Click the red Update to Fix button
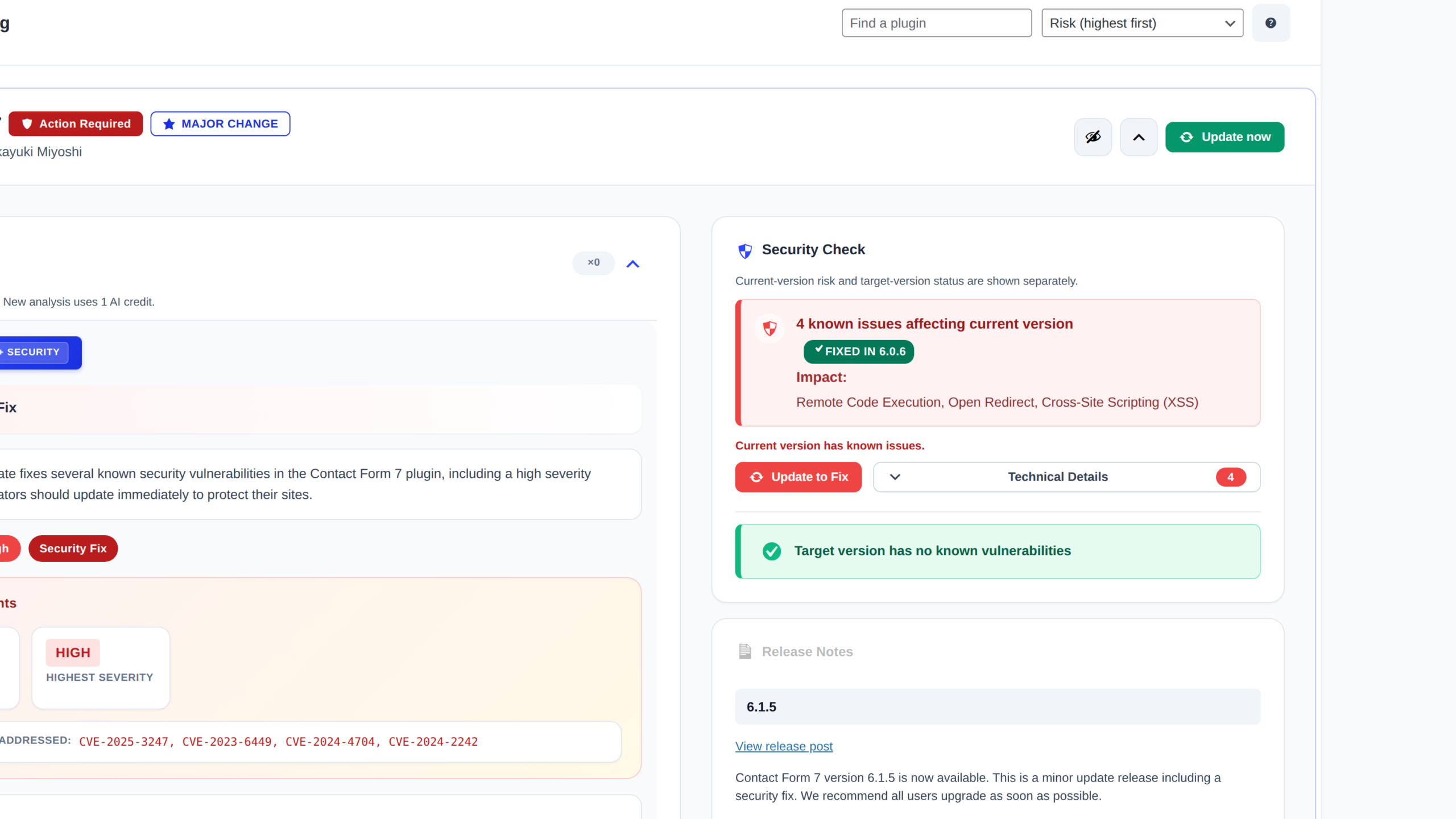This screenshot has width=1456, height=819. tap(798, 477)
